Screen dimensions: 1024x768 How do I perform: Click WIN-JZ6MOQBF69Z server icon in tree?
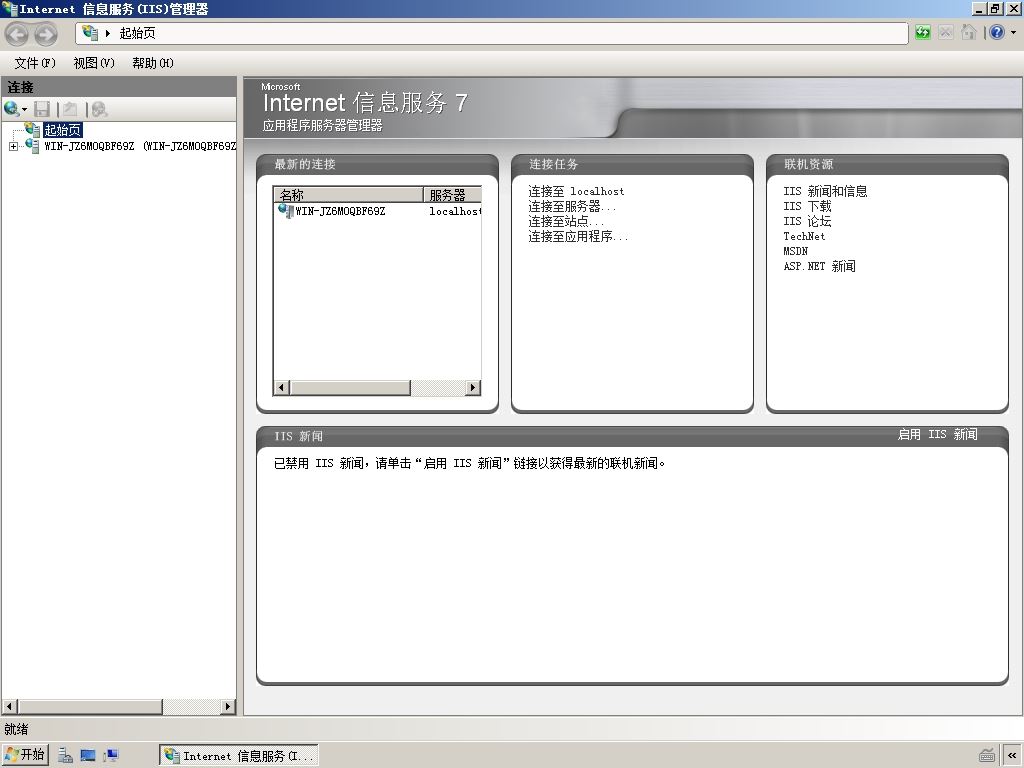pyautogui.click(x=32, y=146)
